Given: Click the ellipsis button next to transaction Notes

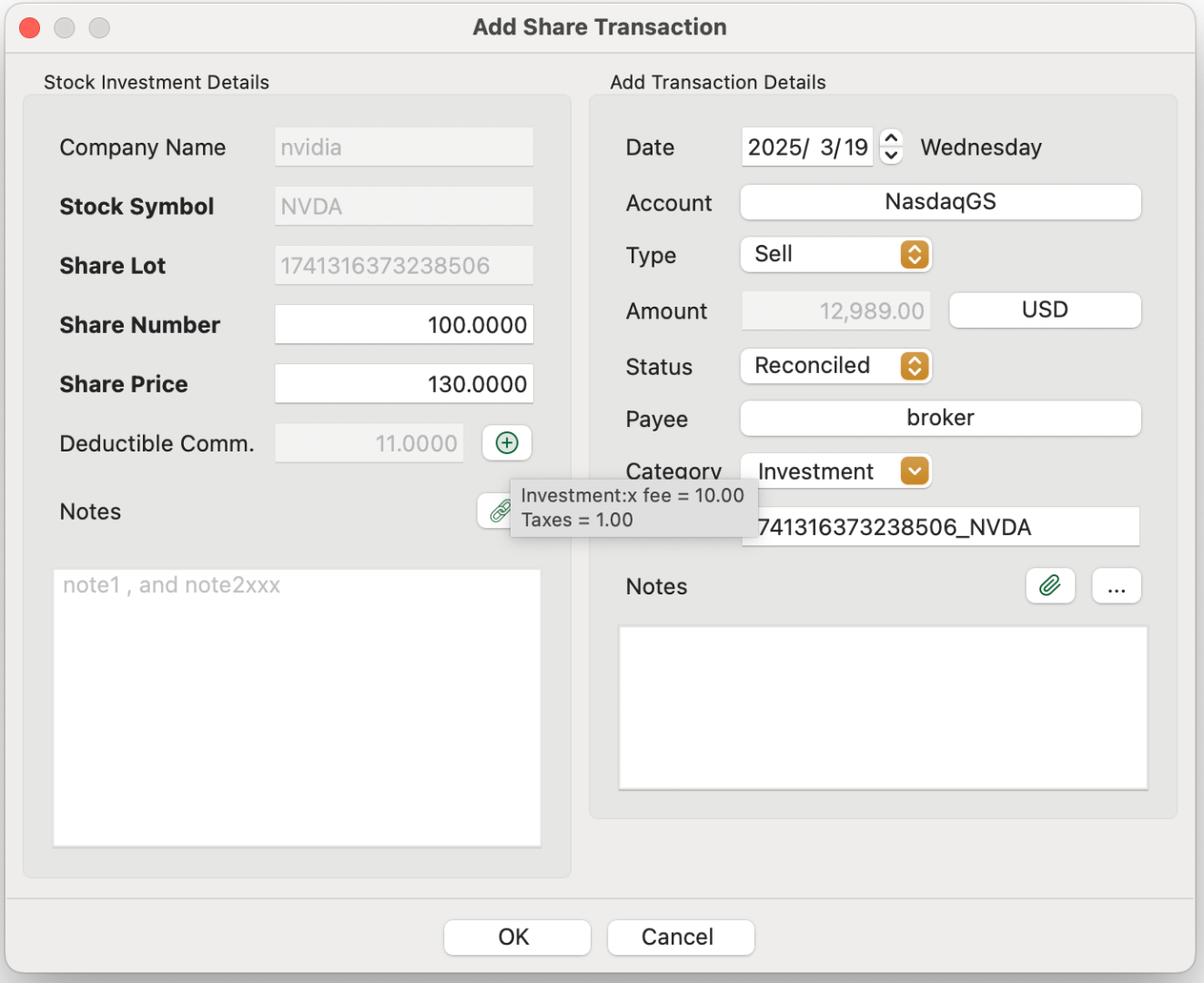Looking at the screenshot, I should tap(1117, 586).
